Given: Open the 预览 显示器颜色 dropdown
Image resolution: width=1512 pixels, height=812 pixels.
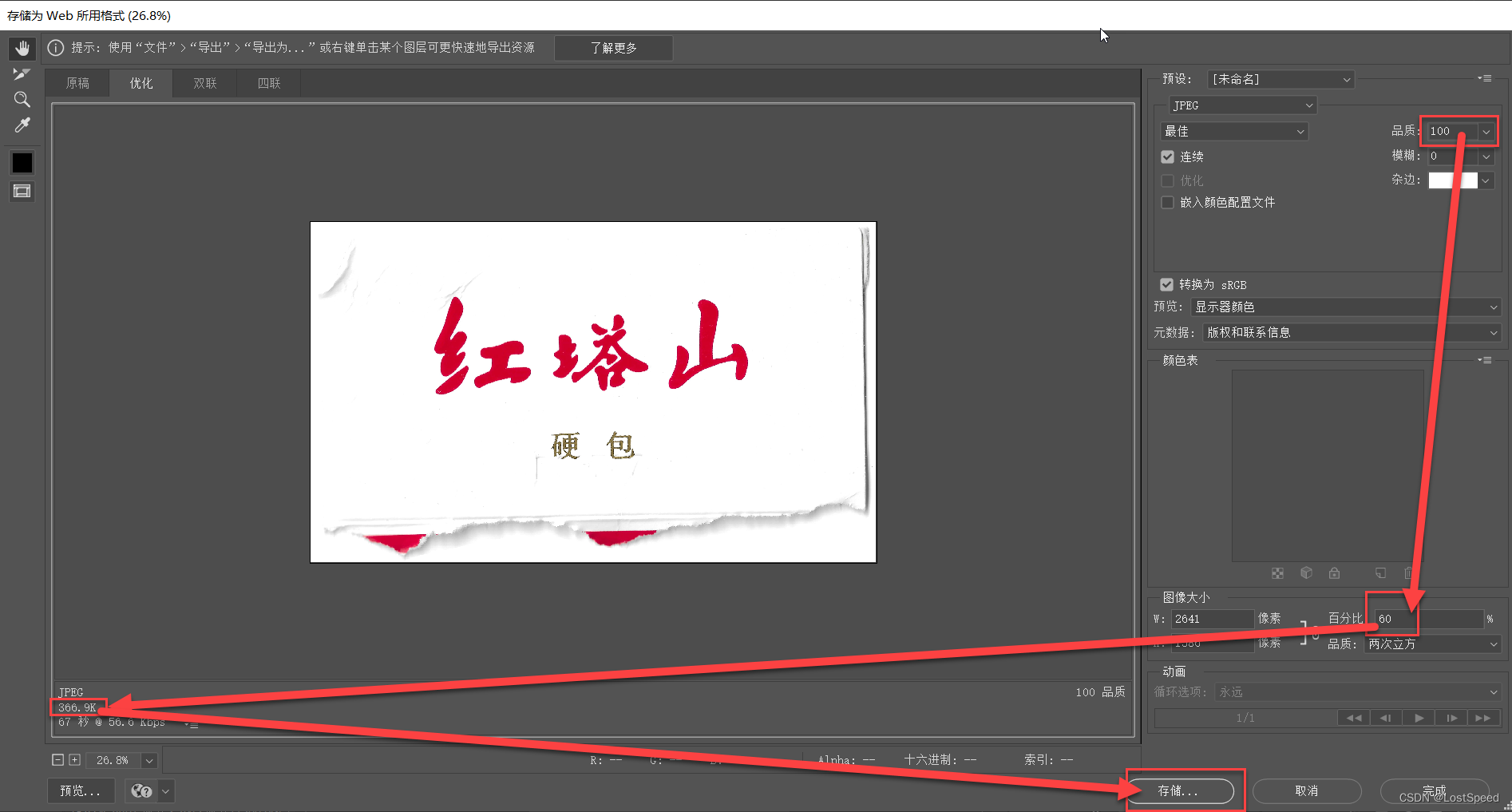Looking at the screenshot, I should click(x=1346, y=307).
